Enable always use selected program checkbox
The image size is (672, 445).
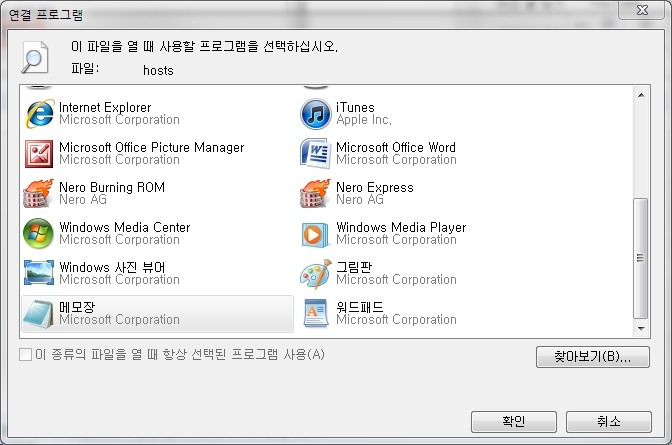pyautogui.click(x=25, y=355)
